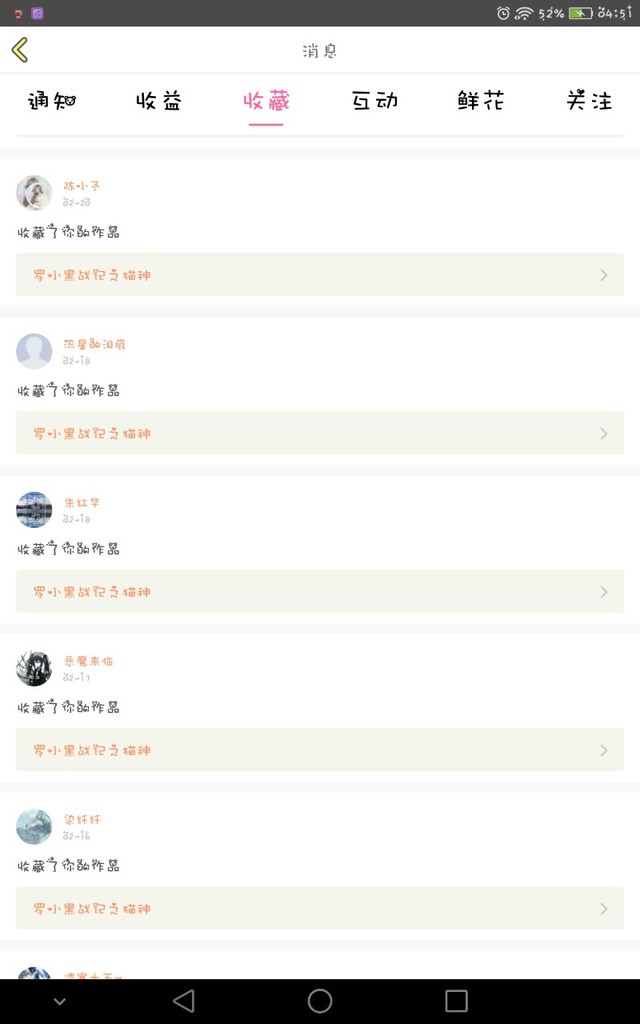
Task: Switch to the 互动 tab
Action: coord(375,101)
